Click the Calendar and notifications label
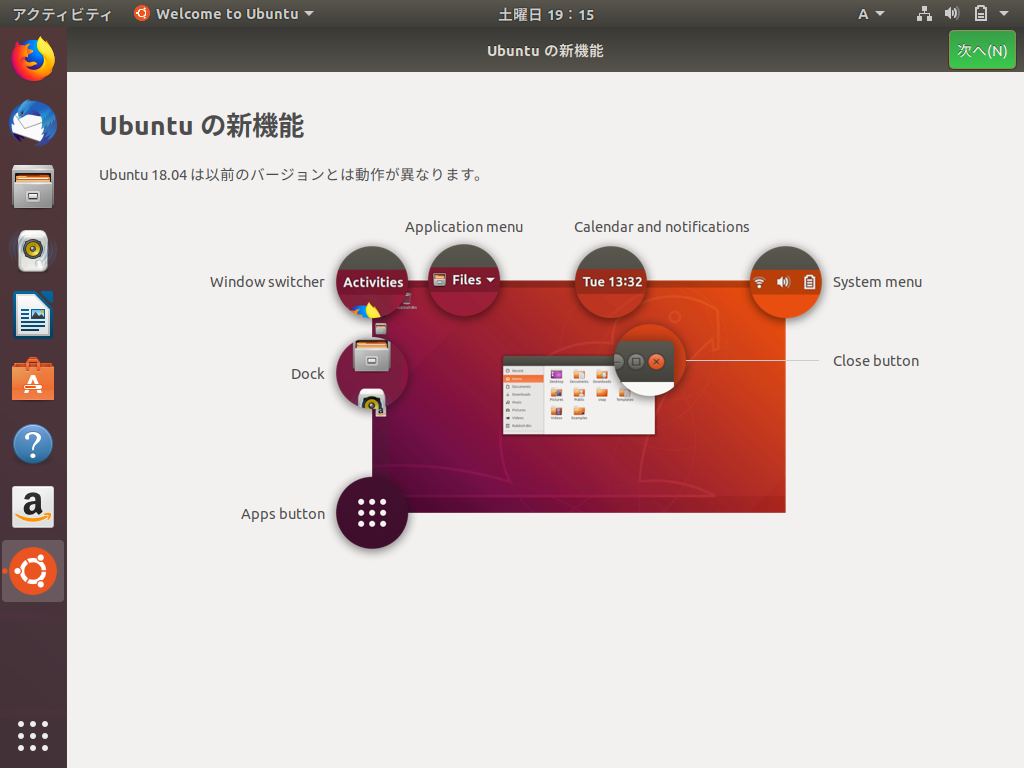 coord(662,227)
